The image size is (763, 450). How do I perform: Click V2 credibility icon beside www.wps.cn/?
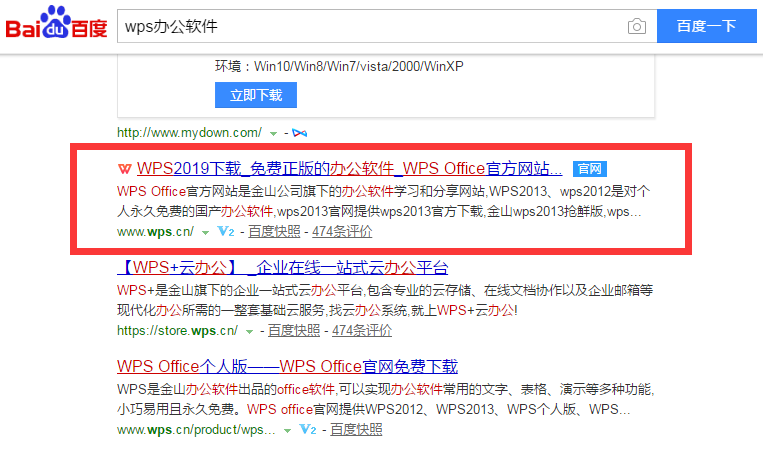click(225, 232)
